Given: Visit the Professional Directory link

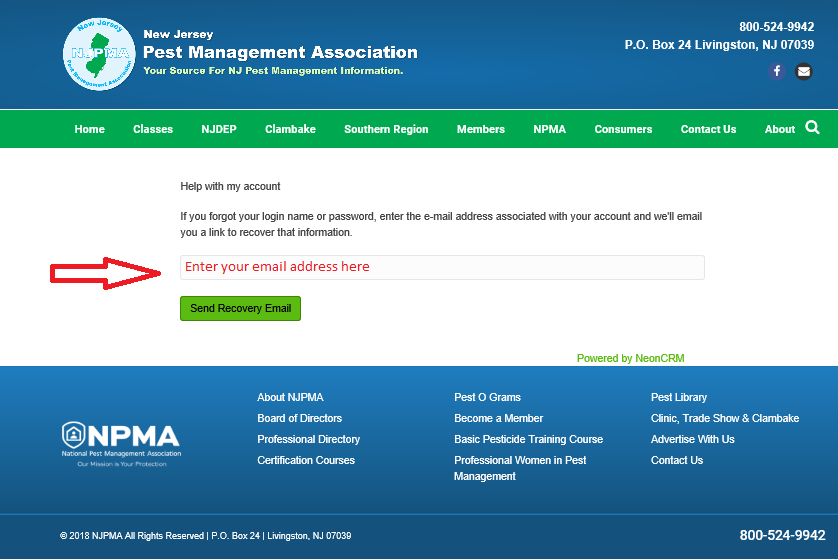Looking at the screenshot, I should coord(308,439).
